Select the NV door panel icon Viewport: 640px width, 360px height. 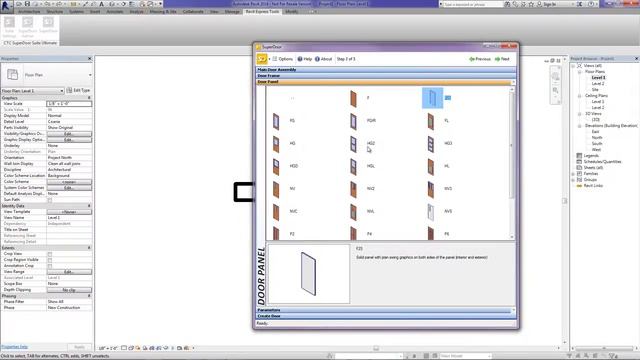(276, 189)
